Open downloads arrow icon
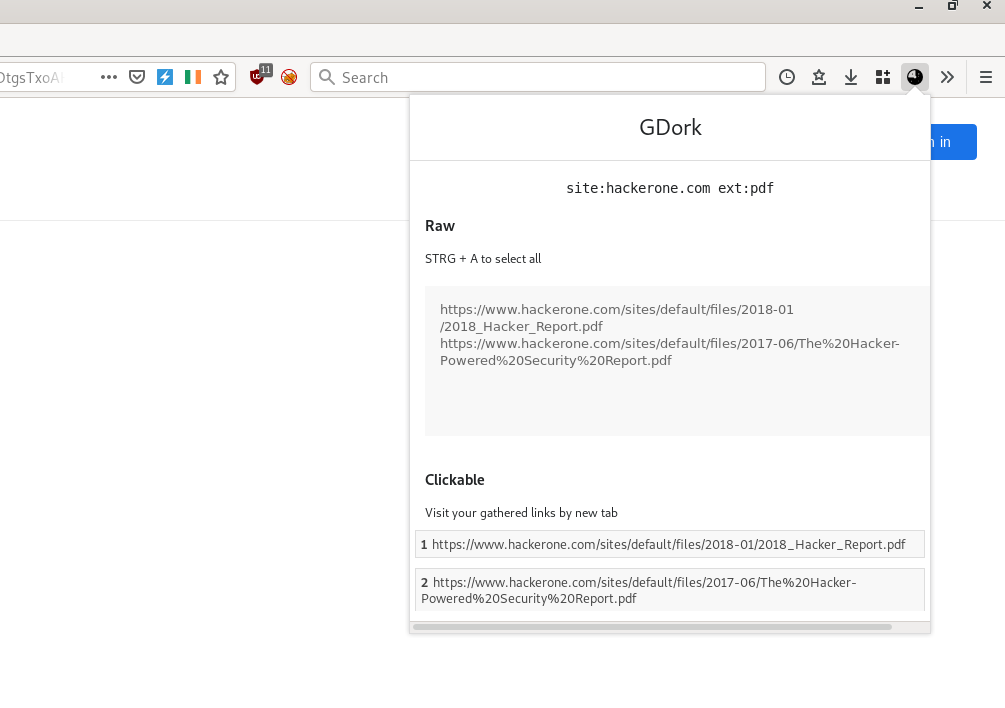Viewport: 1005px width, 708px height. coord(851,78)
